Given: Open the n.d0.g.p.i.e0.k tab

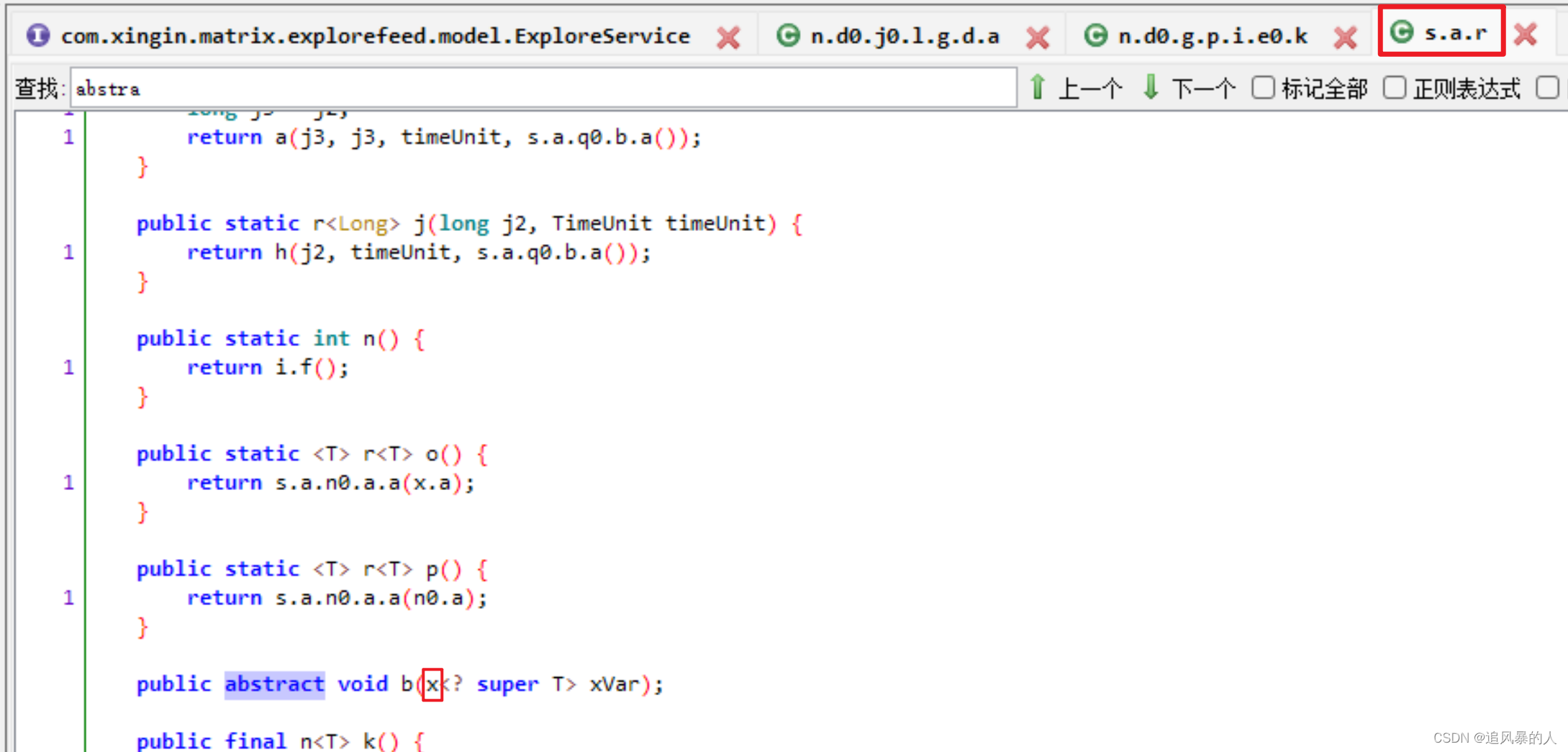Looking at the screenshot, I should click(1213, 35).
